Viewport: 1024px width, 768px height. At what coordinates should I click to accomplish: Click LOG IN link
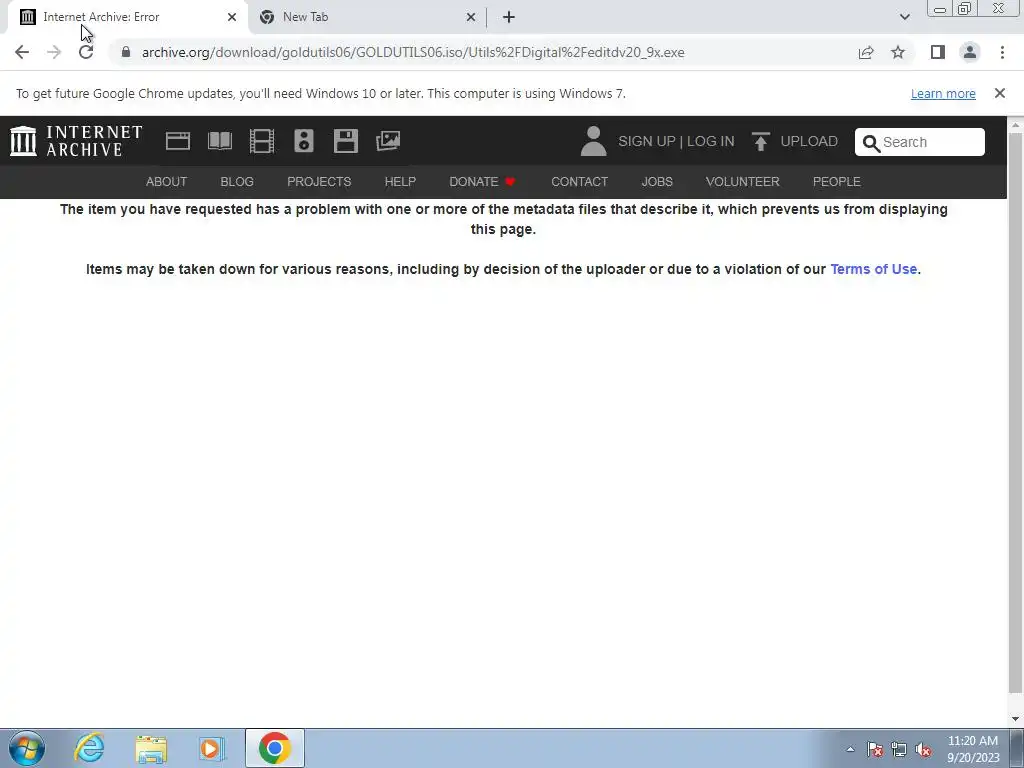coord(711,141)
